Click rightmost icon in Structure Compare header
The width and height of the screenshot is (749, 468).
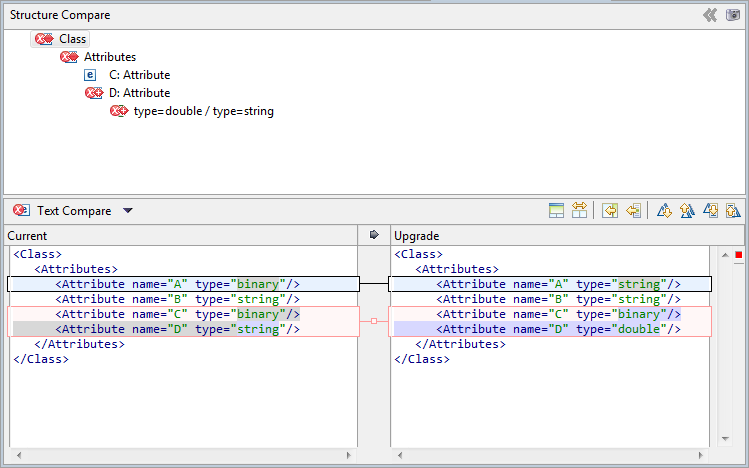[x=733, y=15]
